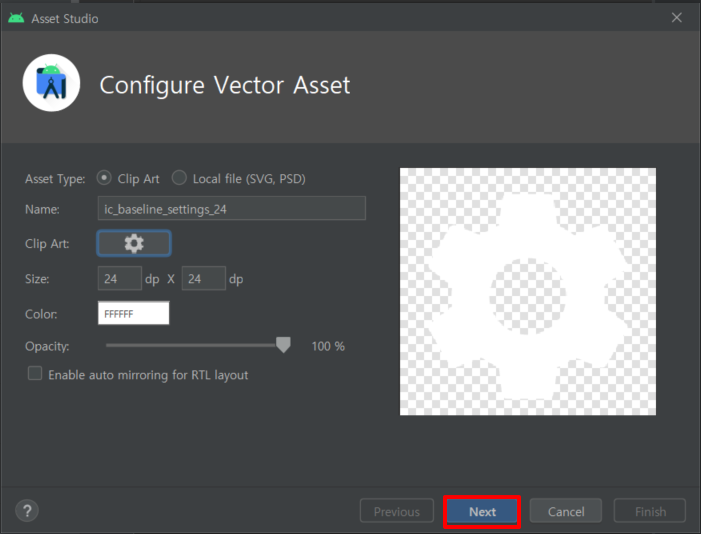The image size is (701, 534).
Task: Click the 100 % opacity value
Action: (x=328, y=346)
